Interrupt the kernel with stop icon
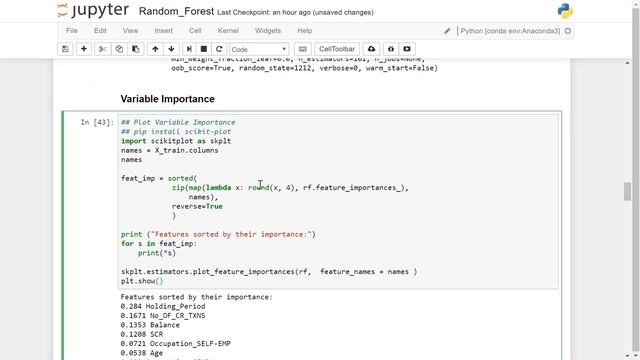The width and height of the screenshot is (640, 360). pyautogui.click(x=204, y=49)
